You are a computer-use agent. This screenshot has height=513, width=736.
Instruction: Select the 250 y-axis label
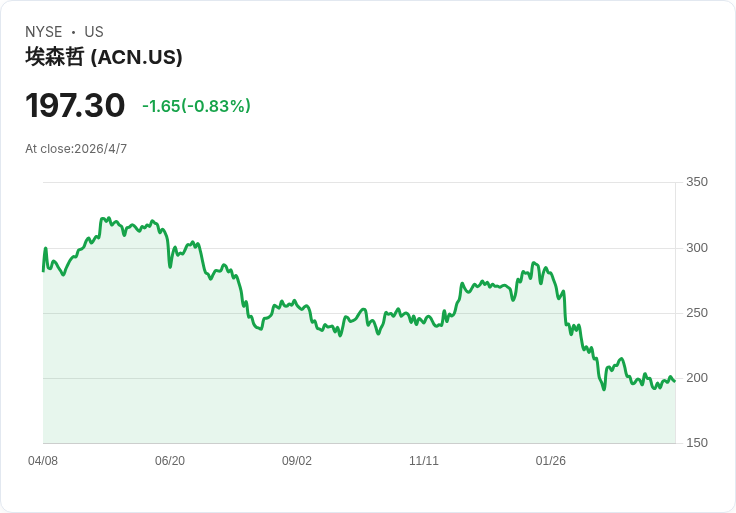[697, 313]
